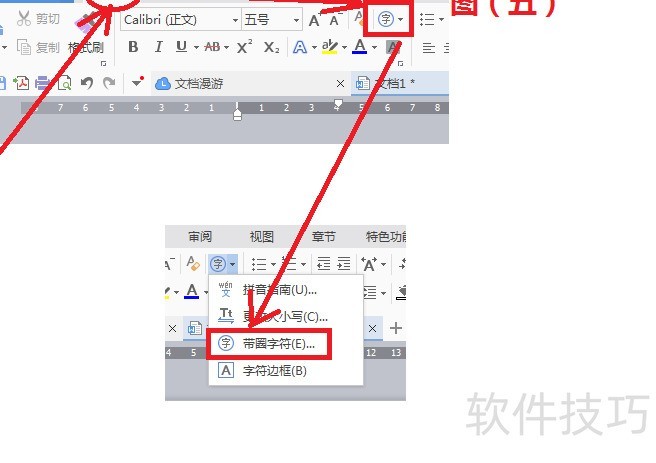Click the print preview icon
656x463 pixels.
(64, 83)
